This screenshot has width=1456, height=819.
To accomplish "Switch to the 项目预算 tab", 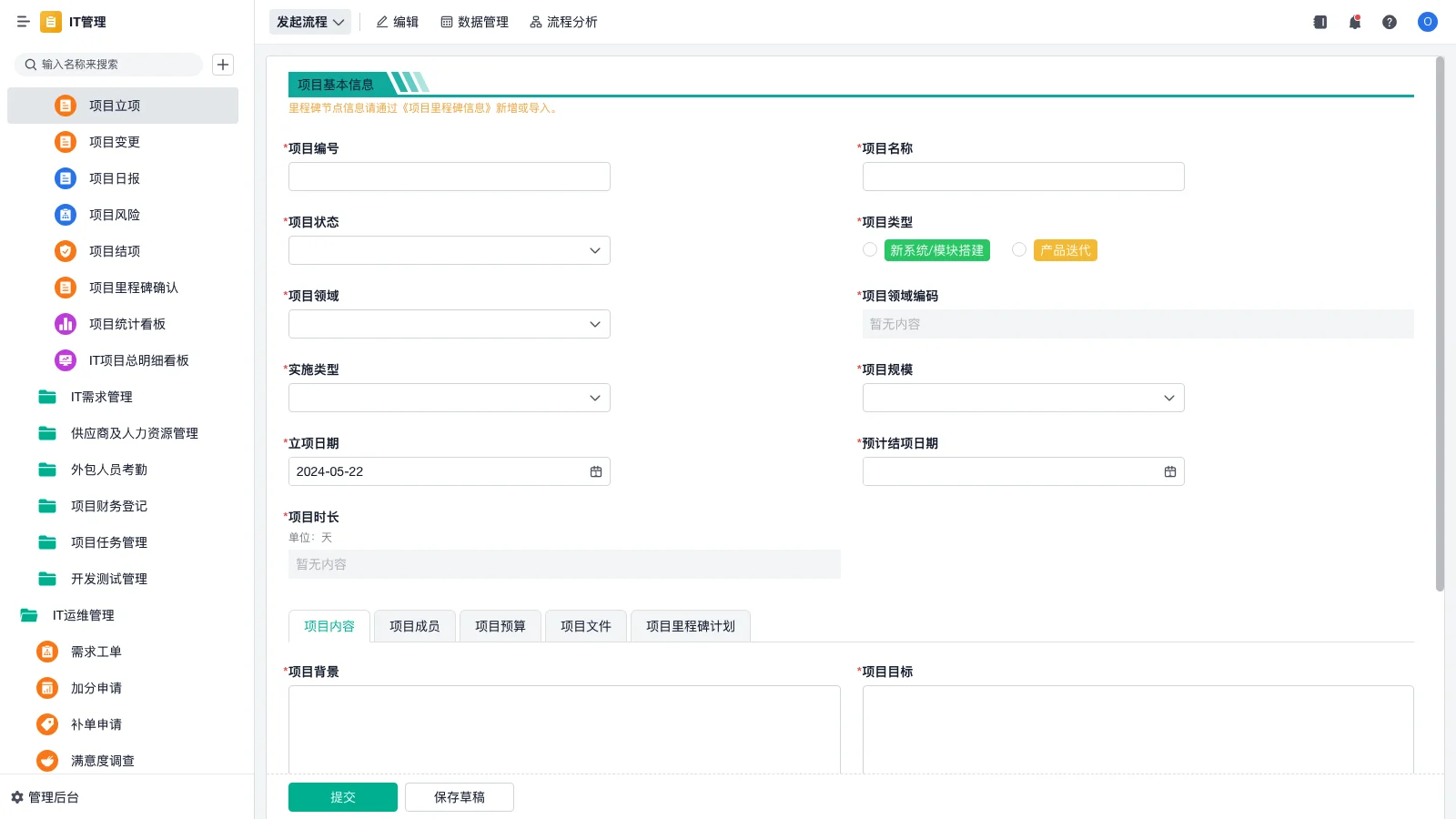I will pyautogui.click(x=500, y=626).
